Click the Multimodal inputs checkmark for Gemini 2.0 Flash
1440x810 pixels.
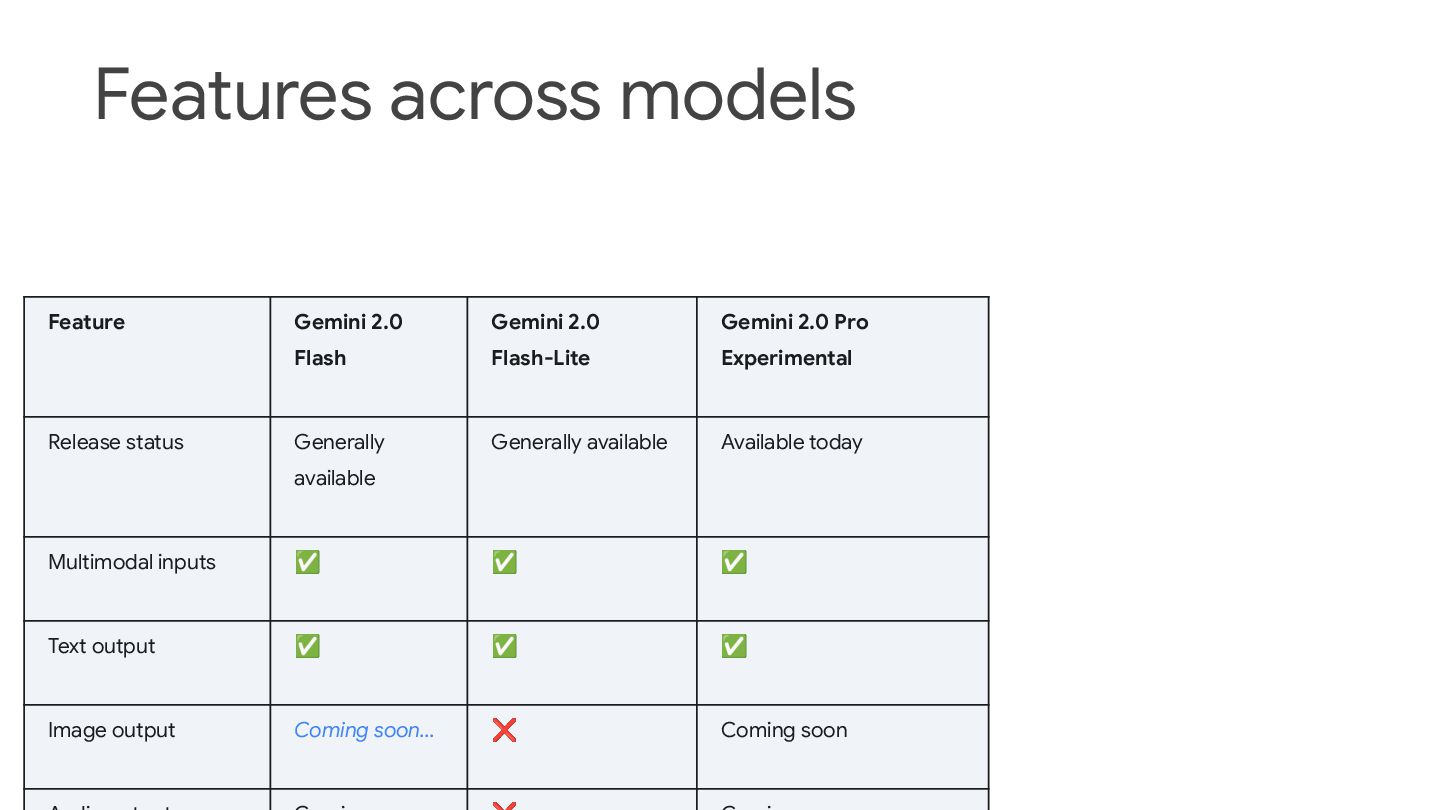(x=307, y=562)
